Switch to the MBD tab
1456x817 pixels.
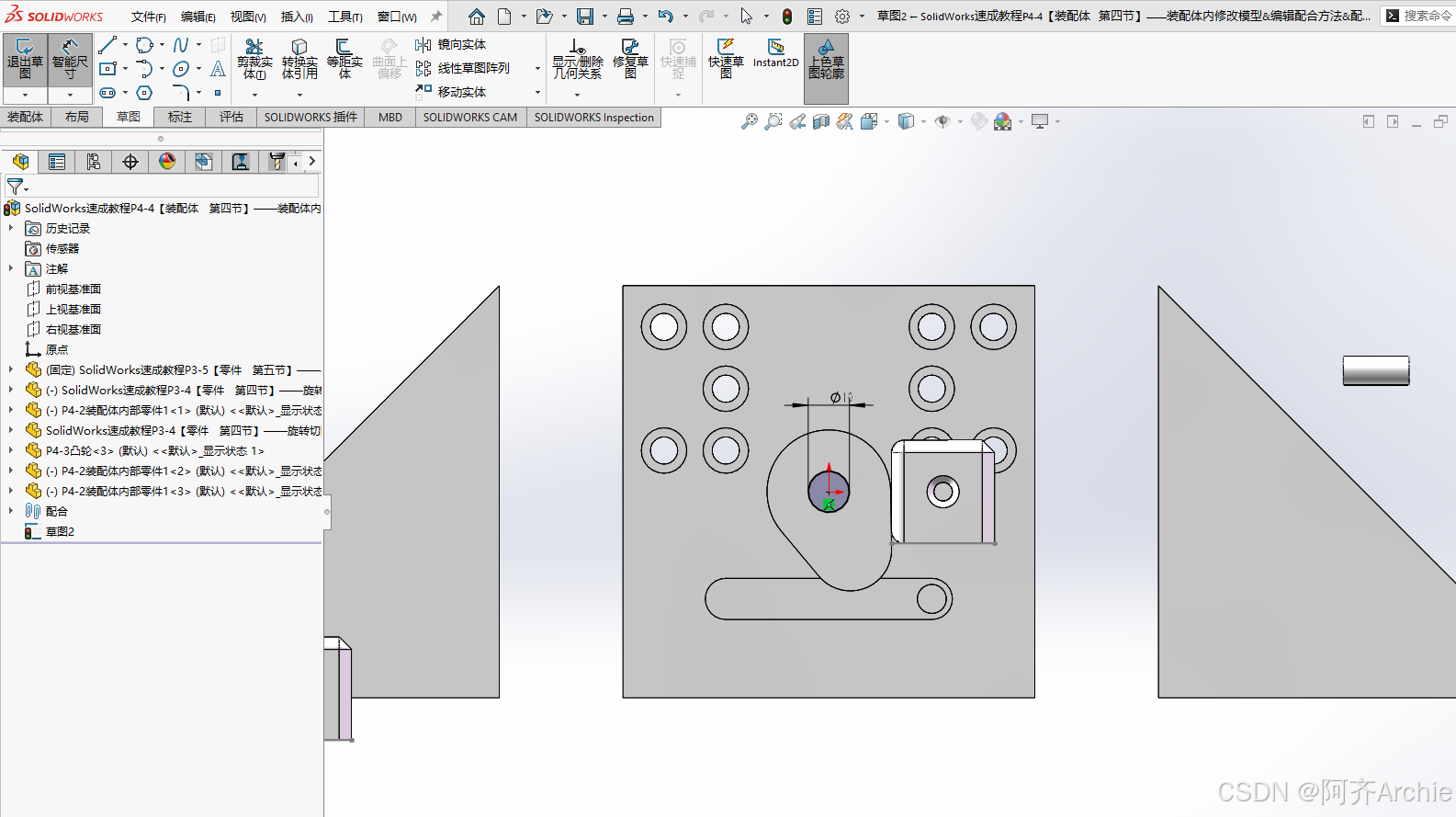(390, 117)
